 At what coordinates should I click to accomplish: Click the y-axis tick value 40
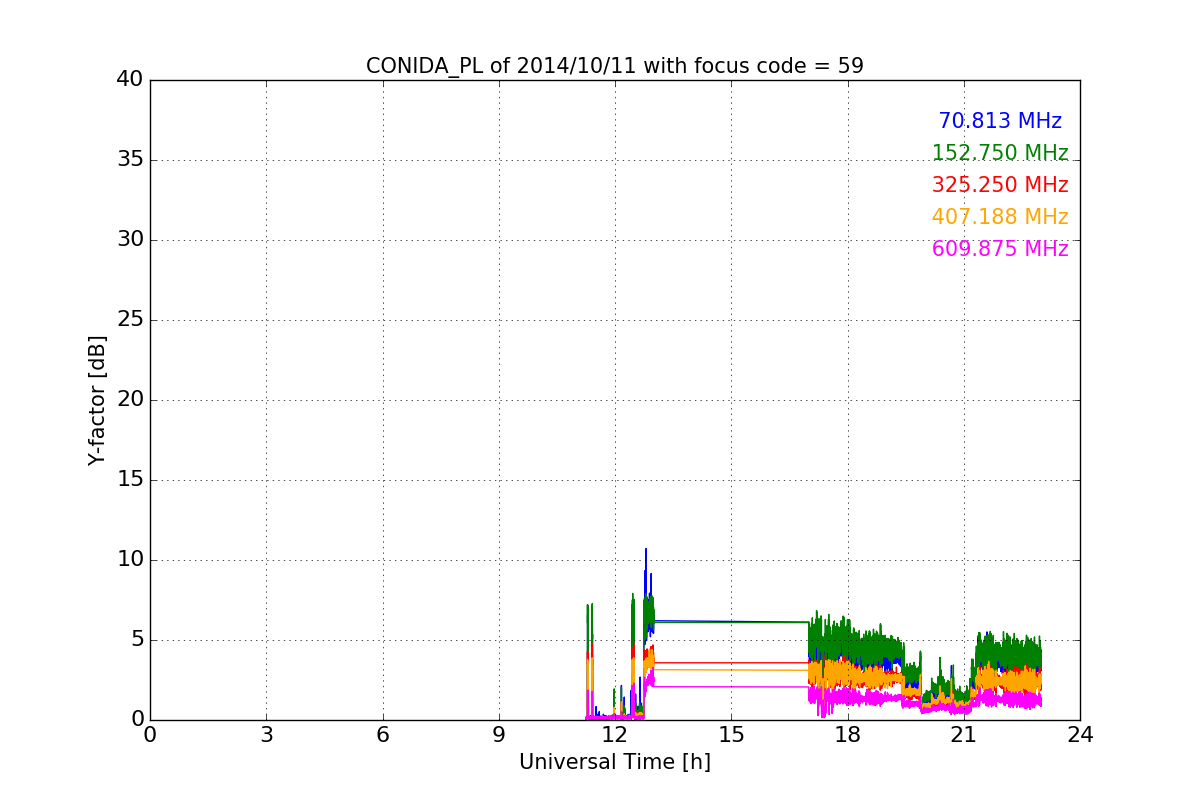click(x=129, y=79)
